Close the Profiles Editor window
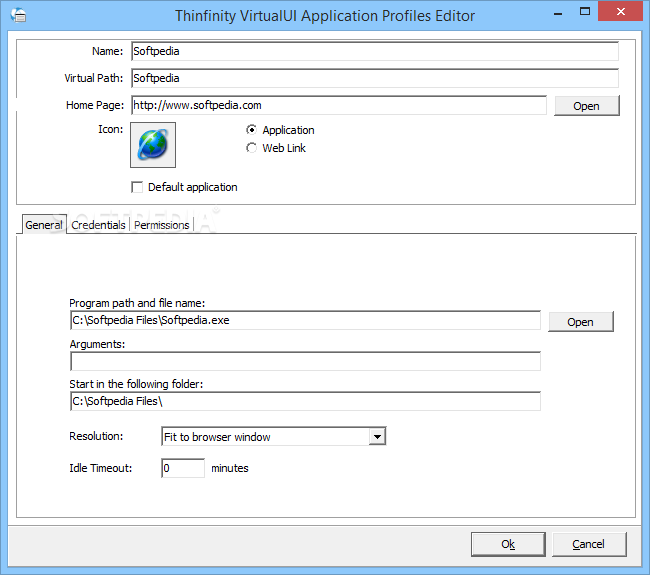Screen dimensions: 650x575 click(x=621, y=12)
